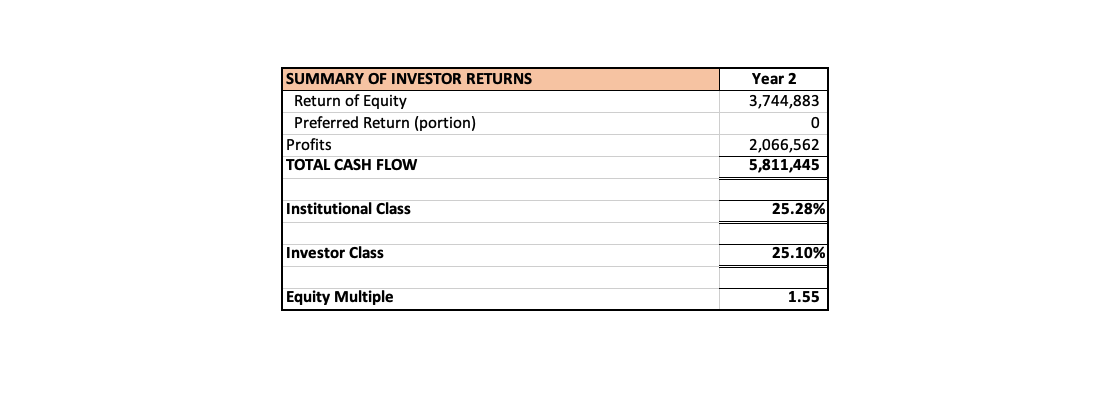Screen dimensions: 1095x396
Task: Select the Return of Equity label cell
Action: click(x=501, y=101)
